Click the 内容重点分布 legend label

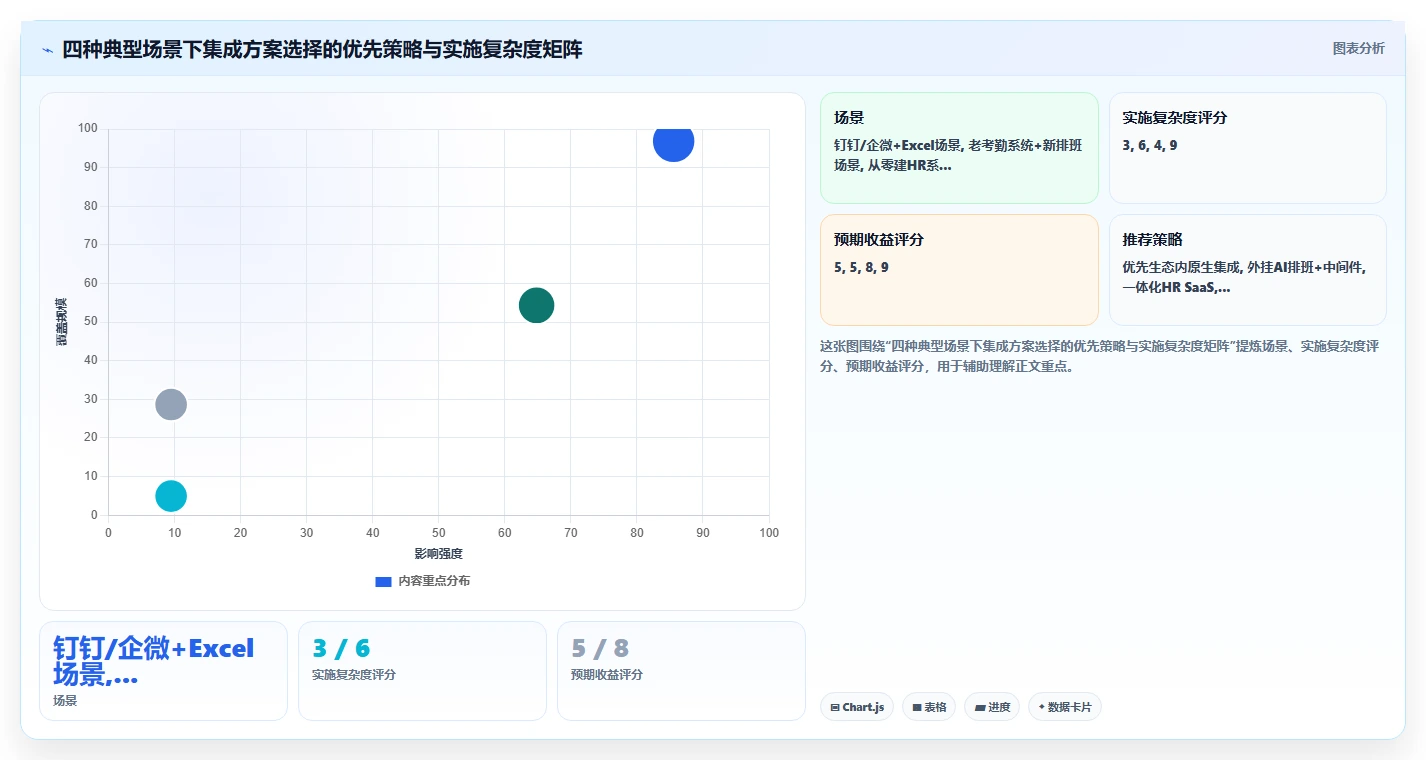pos(434,581)
